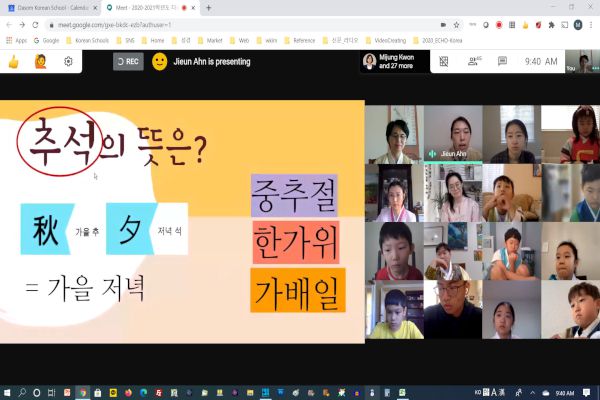Bookmark this page with star icon

click(456, 24)
